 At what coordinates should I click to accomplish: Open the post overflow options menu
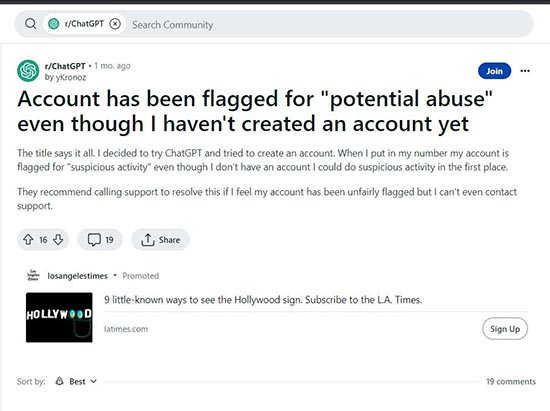pos(525,71)
